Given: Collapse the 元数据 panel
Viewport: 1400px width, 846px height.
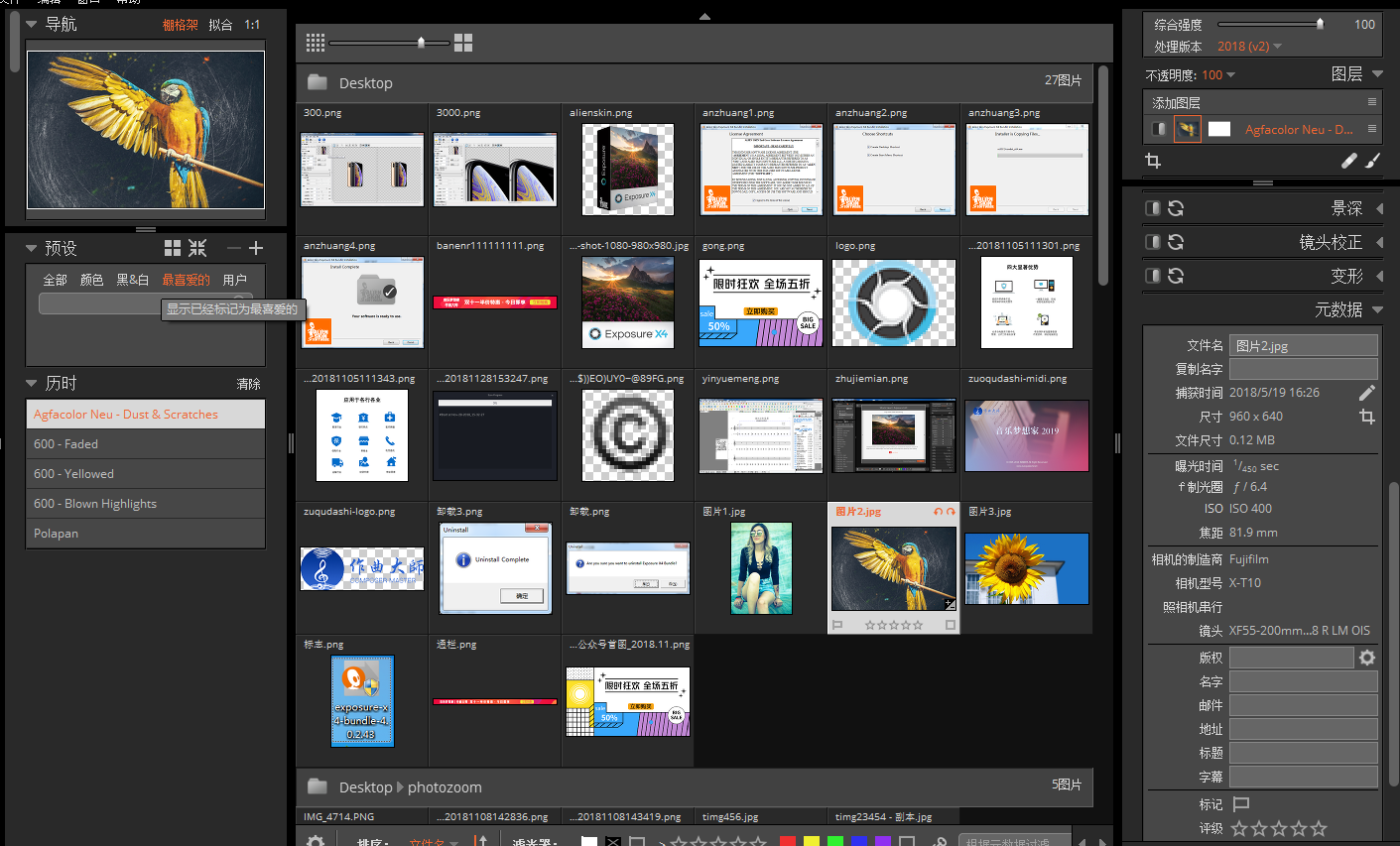Looking at the screenshot, I should click(x=1378, y=309).
